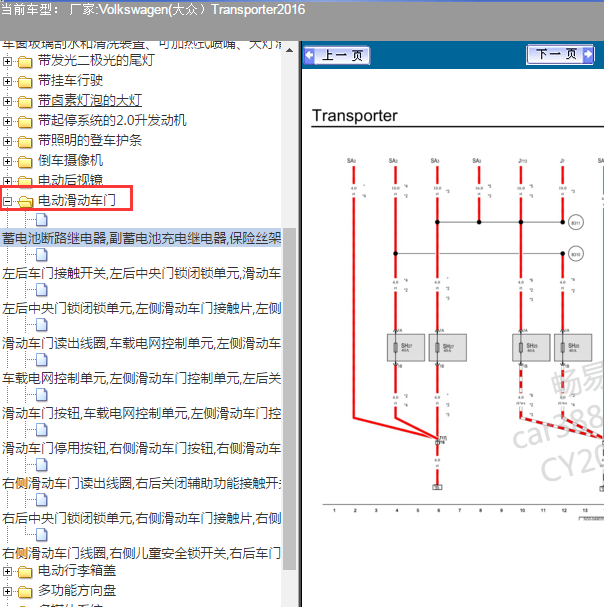This screenshot has height=607, width=604.
Task: Open the 带起停系统的2.0升发动机 tree item
Action: [112, 120]
